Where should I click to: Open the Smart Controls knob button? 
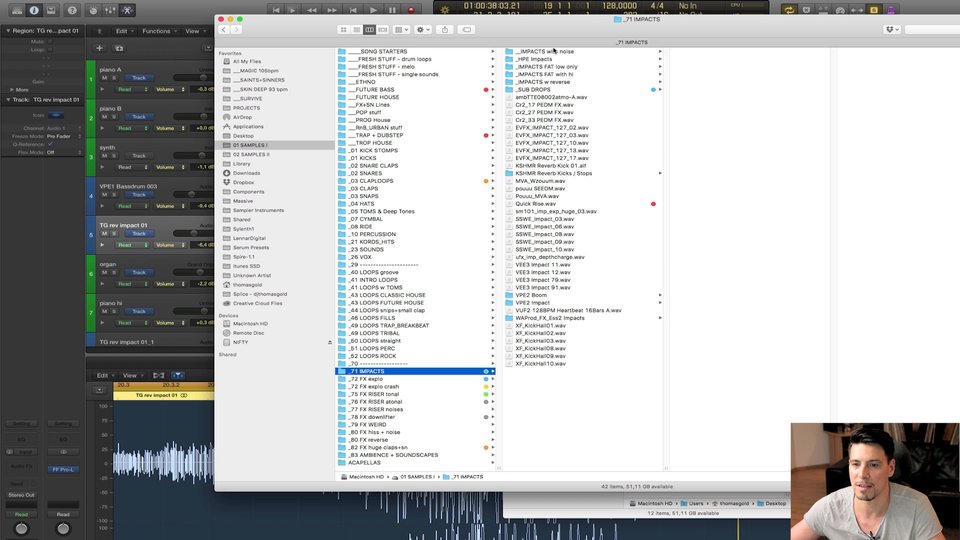click(x=93, y=10)
